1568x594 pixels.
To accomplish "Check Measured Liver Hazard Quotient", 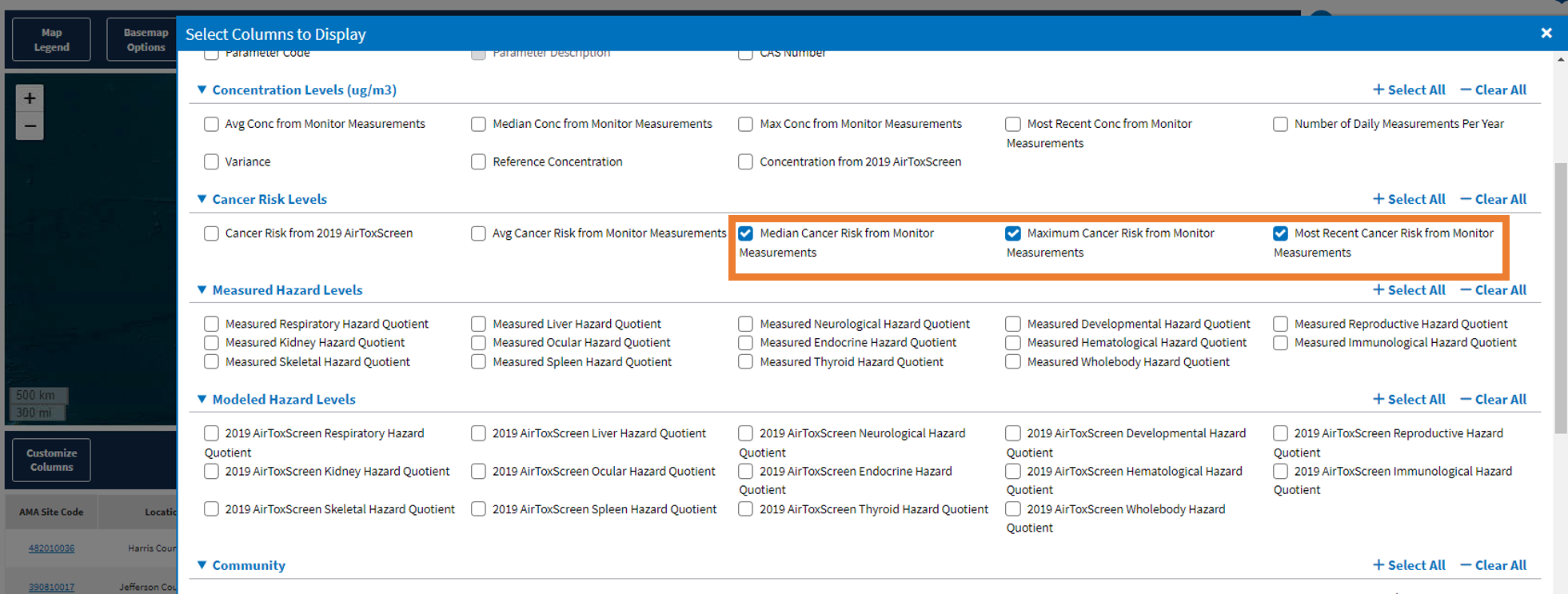I will (478, 324).
